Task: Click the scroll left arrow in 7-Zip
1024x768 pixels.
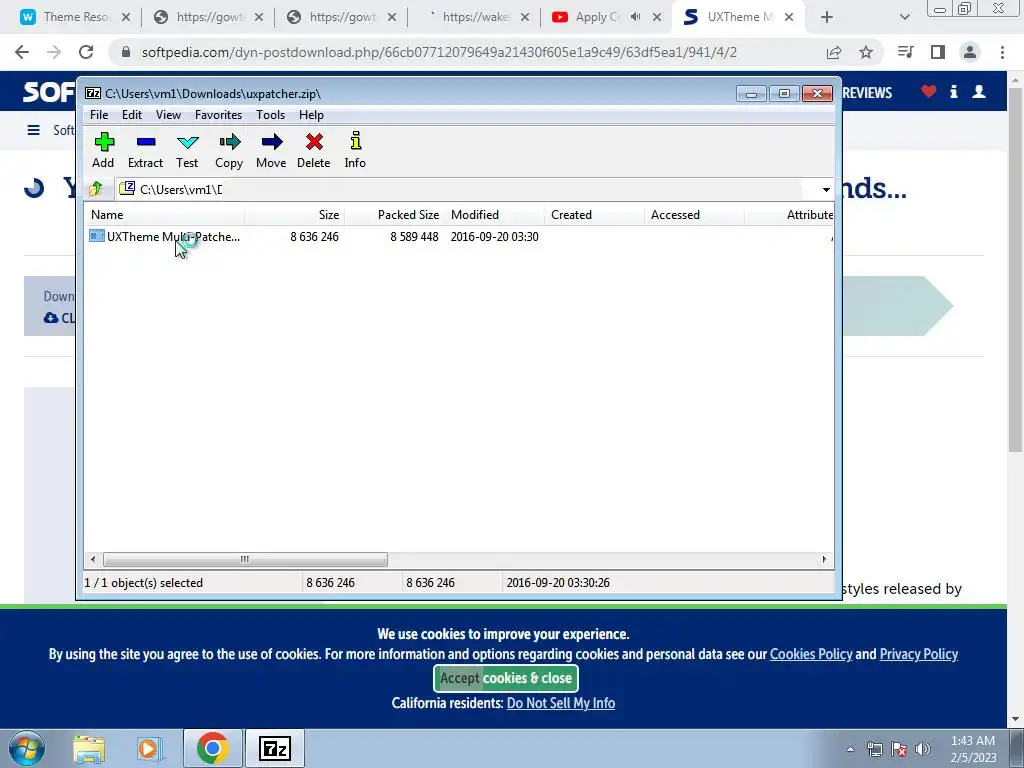Action: click(93, 560)
